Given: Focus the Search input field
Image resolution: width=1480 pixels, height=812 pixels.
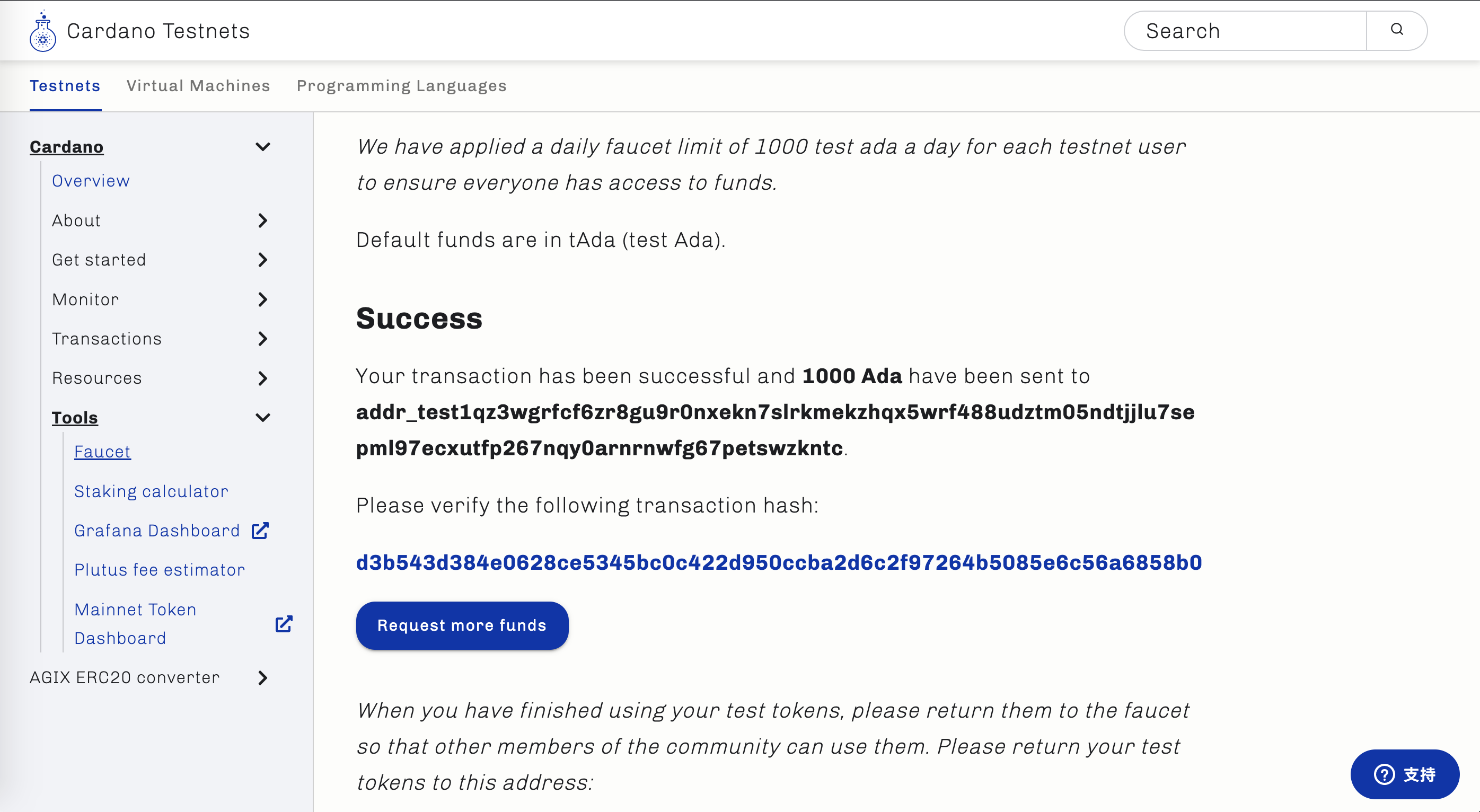Looking at the screenshot, I should (1245, 31).
